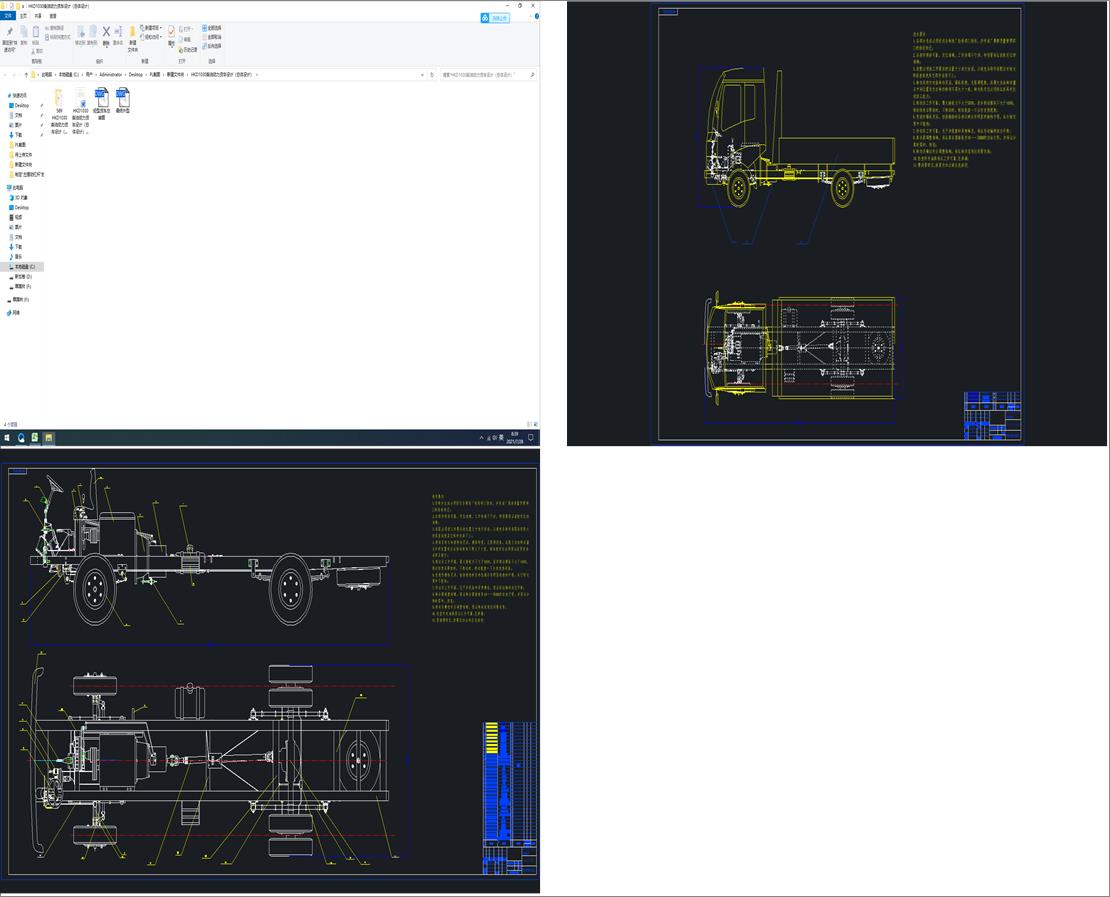Image resolution: width=1110 pixels, height=897 pixels.
Task: Switch to the View ribbon tab
Action: tap(53, 16)
